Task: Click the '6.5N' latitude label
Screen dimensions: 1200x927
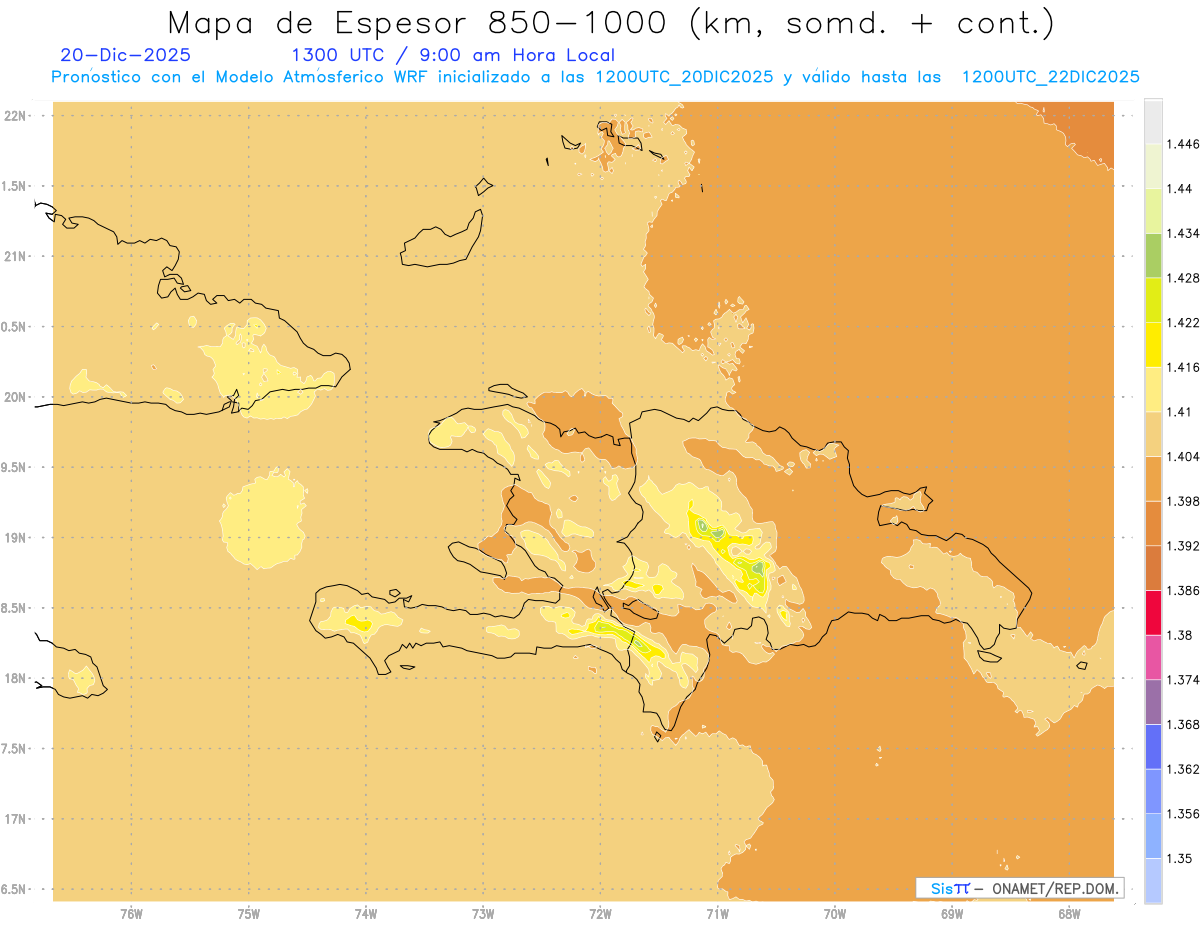Action: click(x=15, y=890)
